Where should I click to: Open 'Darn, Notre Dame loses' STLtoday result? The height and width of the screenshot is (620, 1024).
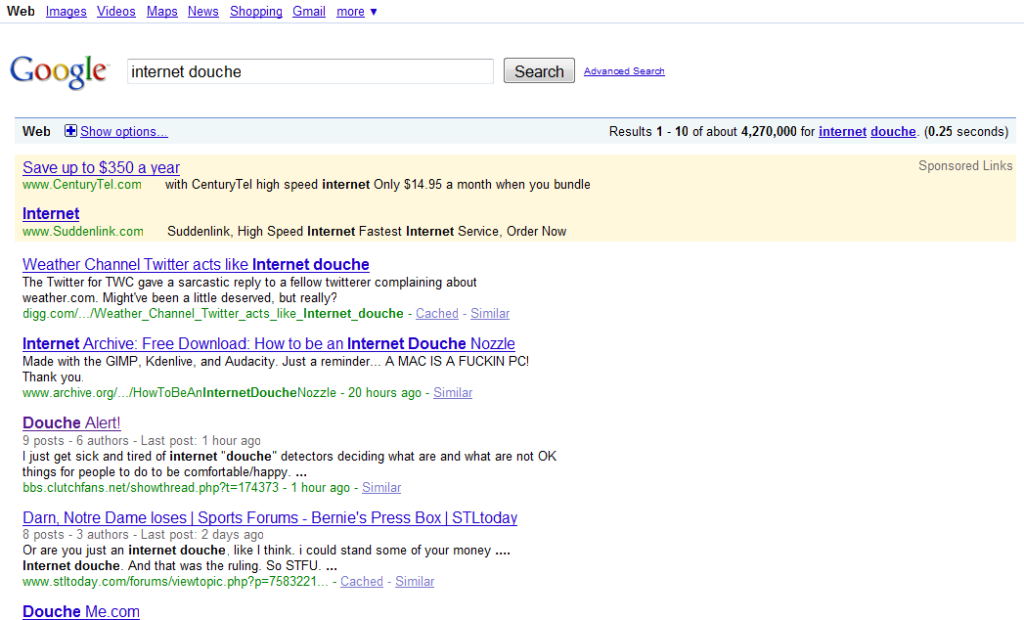(x=270, y=517)
